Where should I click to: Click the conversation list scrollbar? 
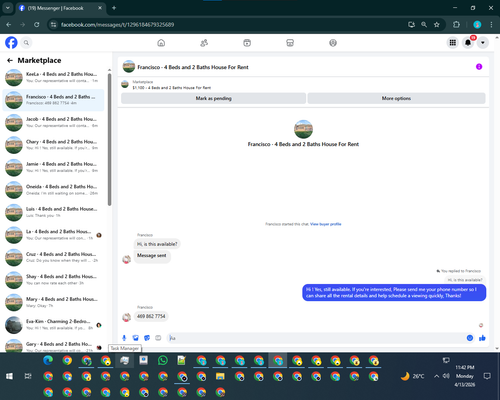coord(109,139)
